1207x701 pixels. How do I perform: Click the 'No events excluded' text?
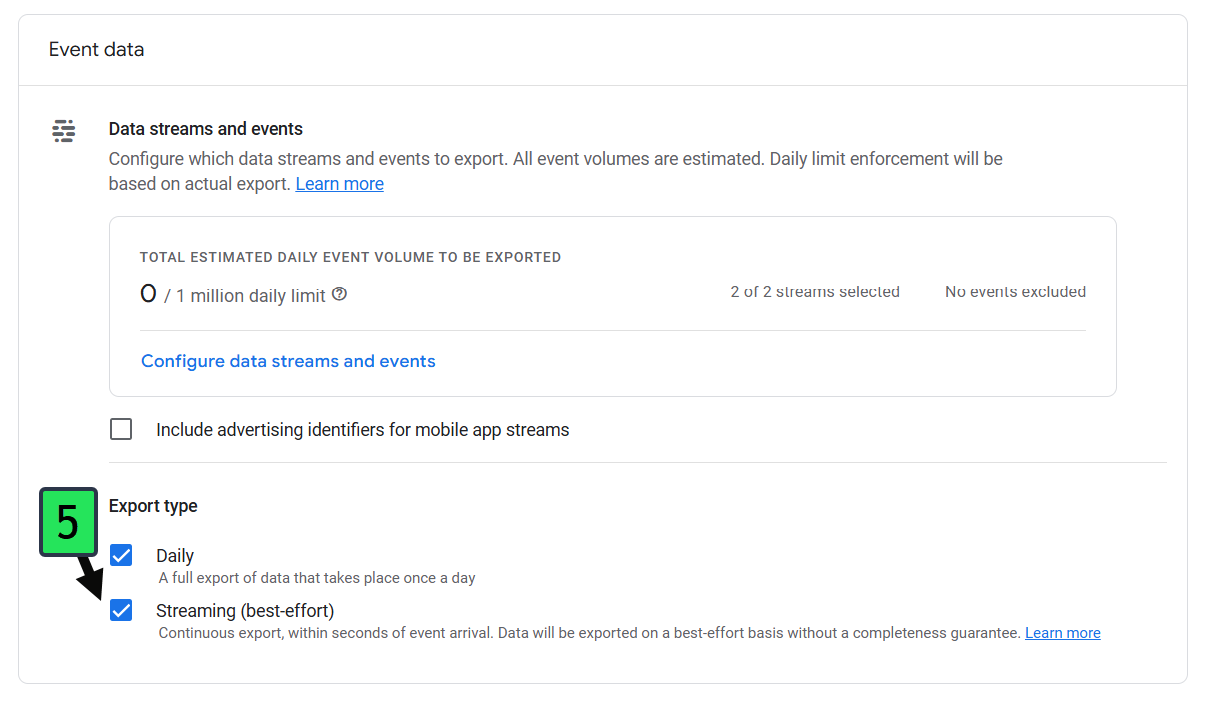1015,292
